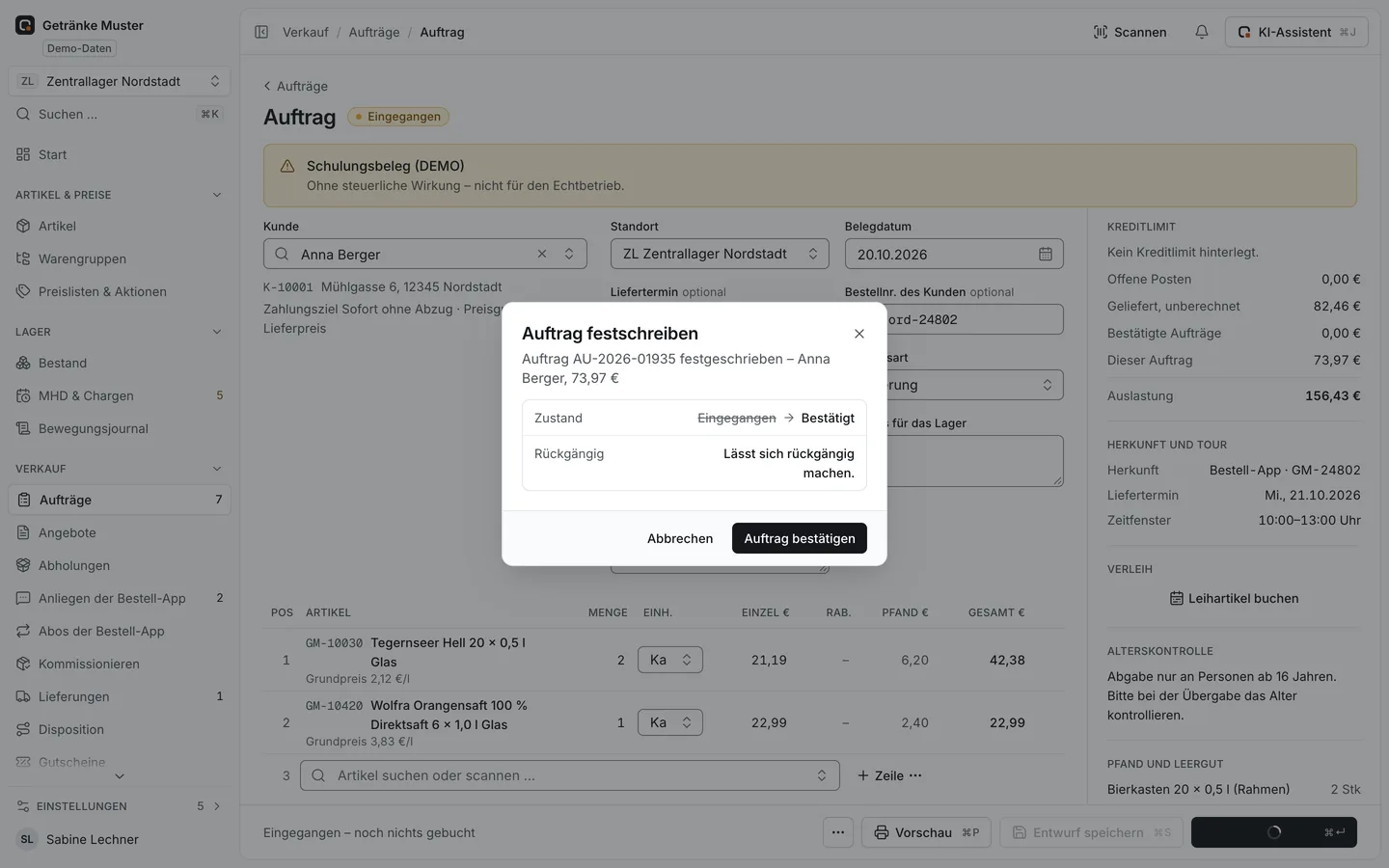
Task: Open the notifications bell
Action: 1202,32
